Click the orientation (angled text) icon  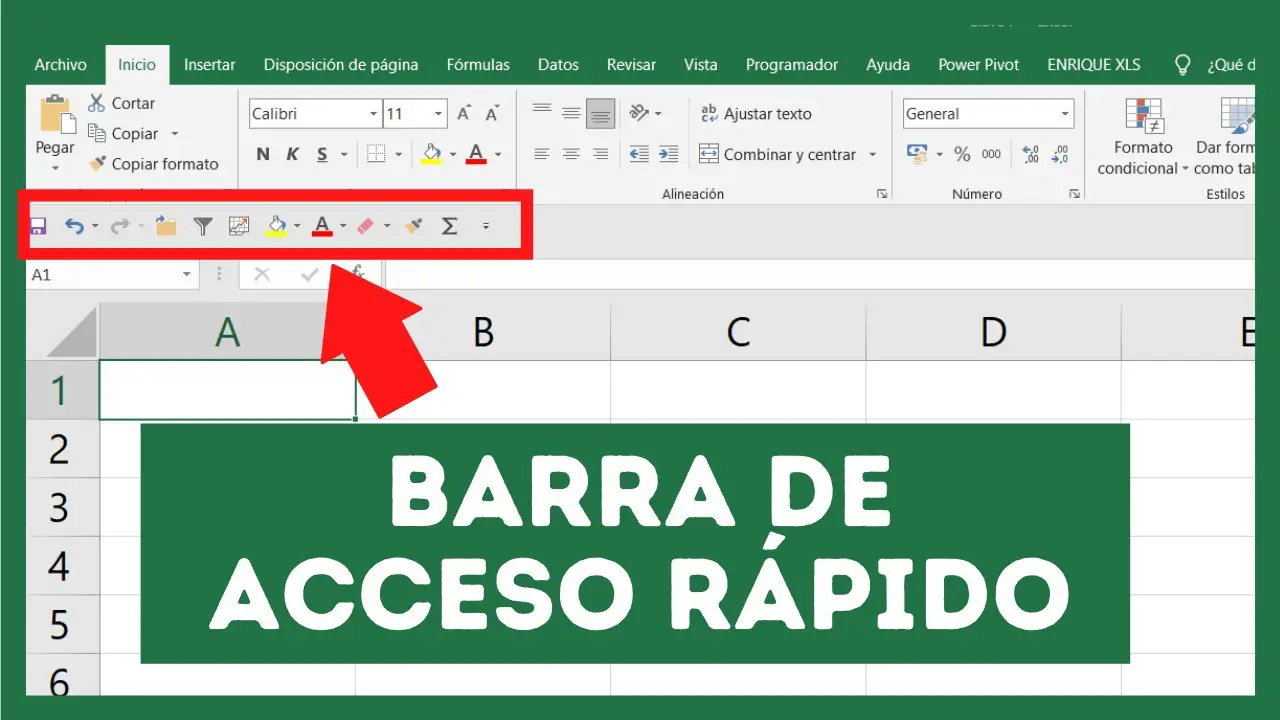[640, 113]
